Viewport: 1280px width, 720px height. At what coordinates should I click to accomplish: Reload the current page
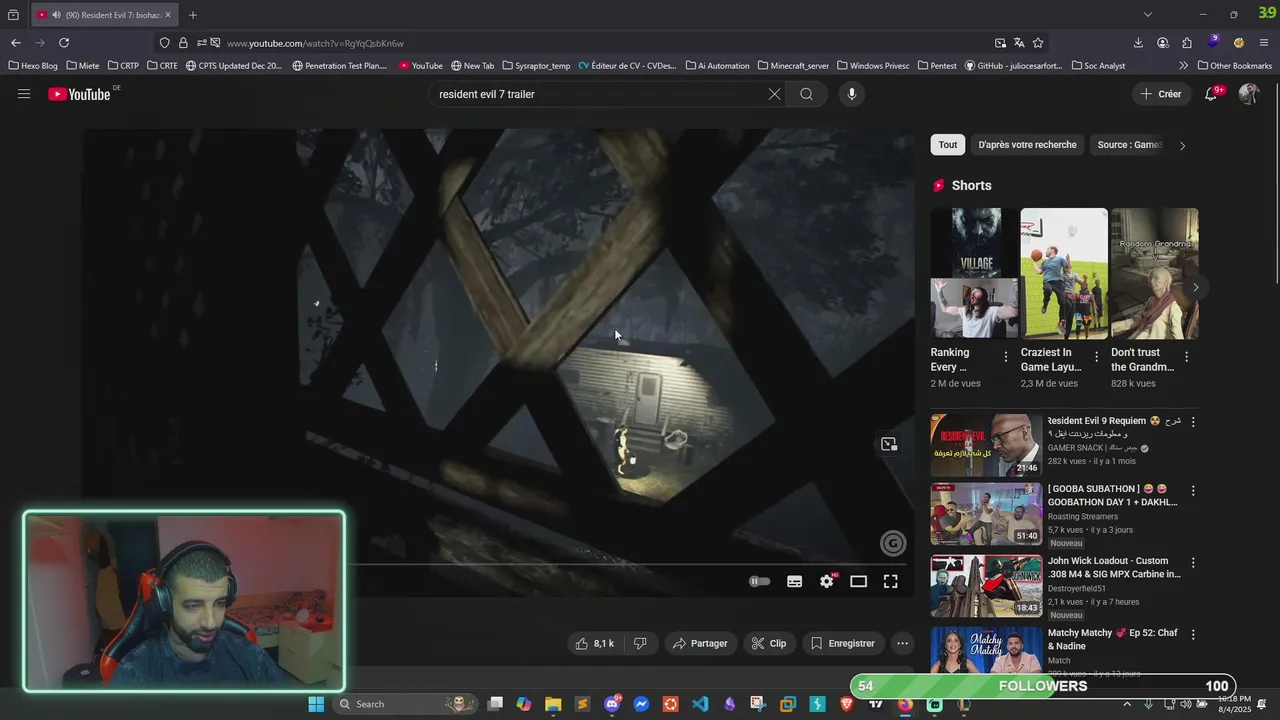64,43
